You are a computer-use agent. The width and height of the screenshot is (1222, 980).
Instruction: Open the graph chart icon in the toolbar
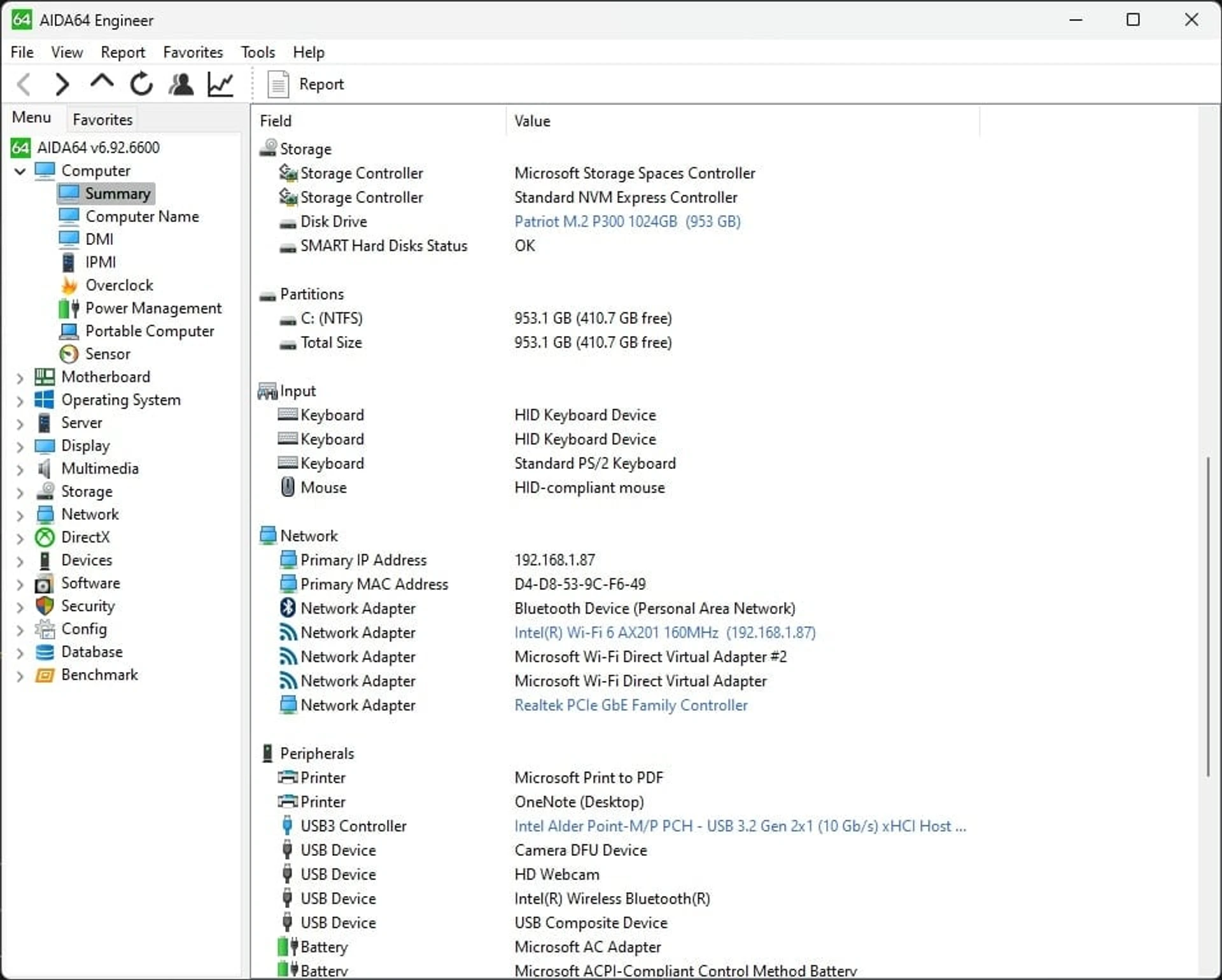click(221, 84)
